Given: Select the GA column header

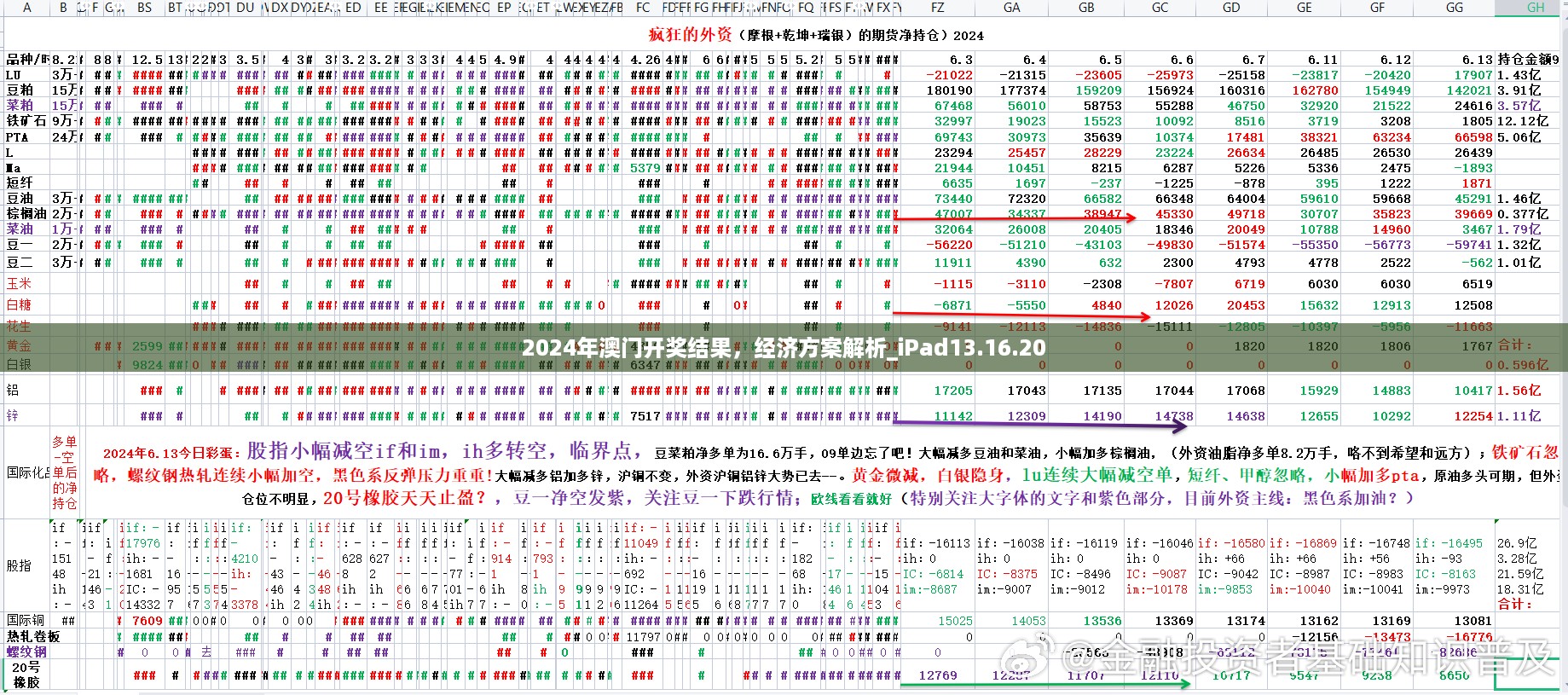Looking at the screenshot, I should pyautogui.click(x=1011, y=8).
